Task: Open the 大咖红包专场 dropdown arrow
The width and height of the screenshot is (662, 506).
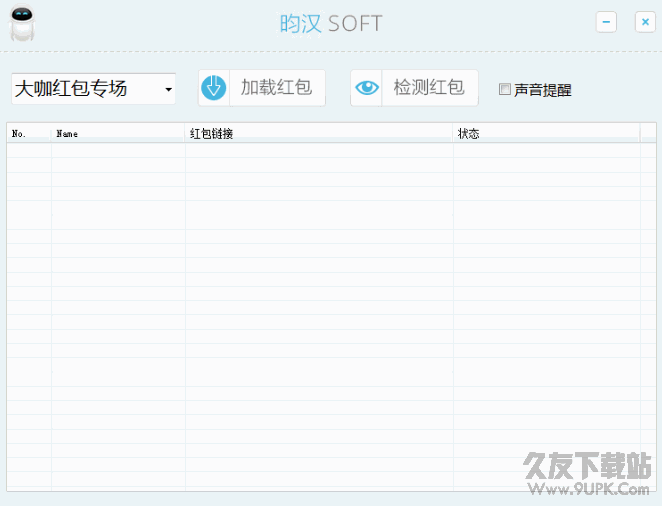Action: [168, 89]
